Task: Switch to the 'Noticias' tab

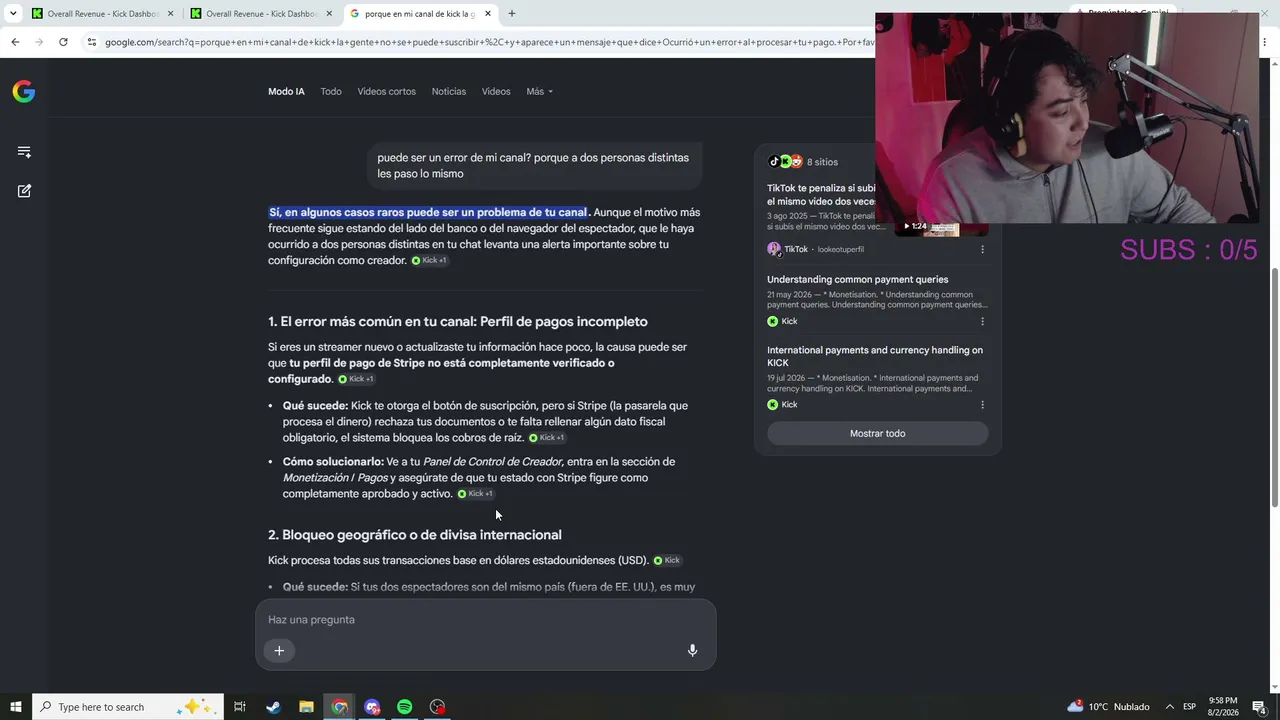Action: pyautogui.click(x=449, y=91)
